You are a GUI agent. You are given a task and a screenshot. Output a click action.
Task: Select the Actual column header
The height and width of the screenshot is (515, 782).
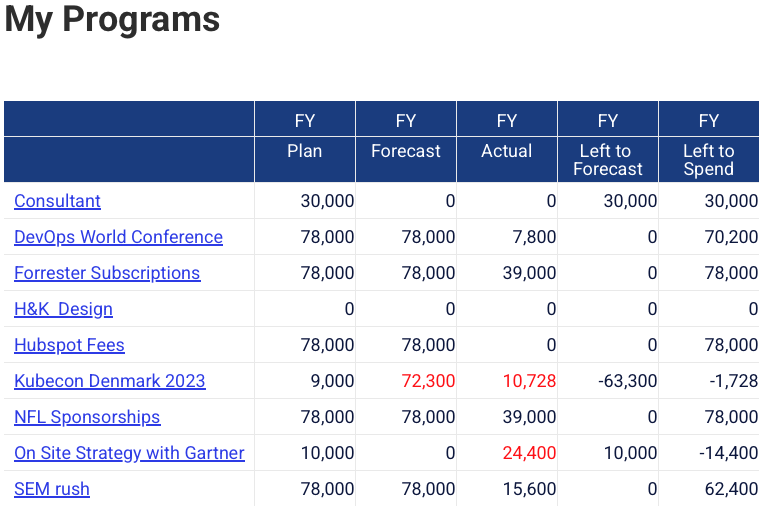pos(507,151)
